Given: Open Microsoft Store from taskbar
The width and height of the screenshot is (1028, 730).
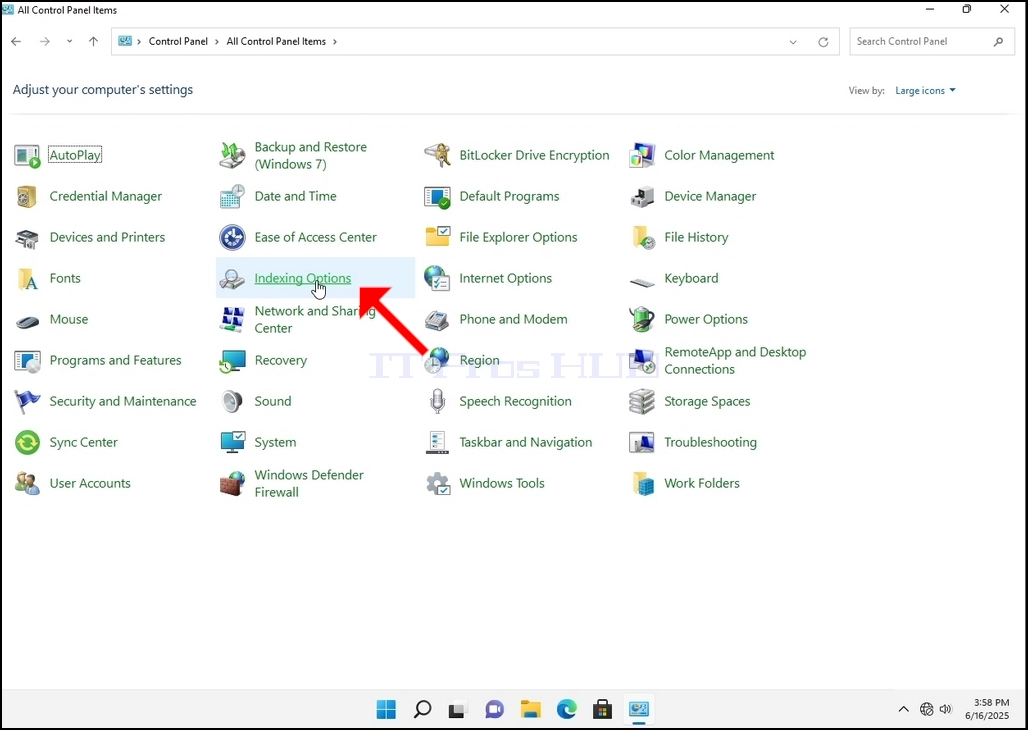Looking at the screenshot, I should (x=602, y=709).
